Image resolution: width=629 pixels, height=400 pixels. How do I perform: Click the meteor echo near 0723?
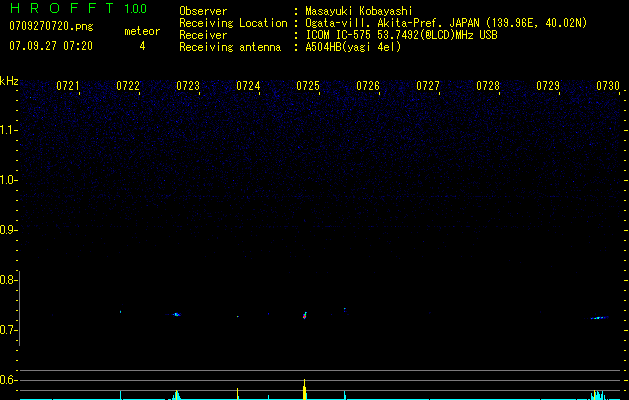click(177, 315)
